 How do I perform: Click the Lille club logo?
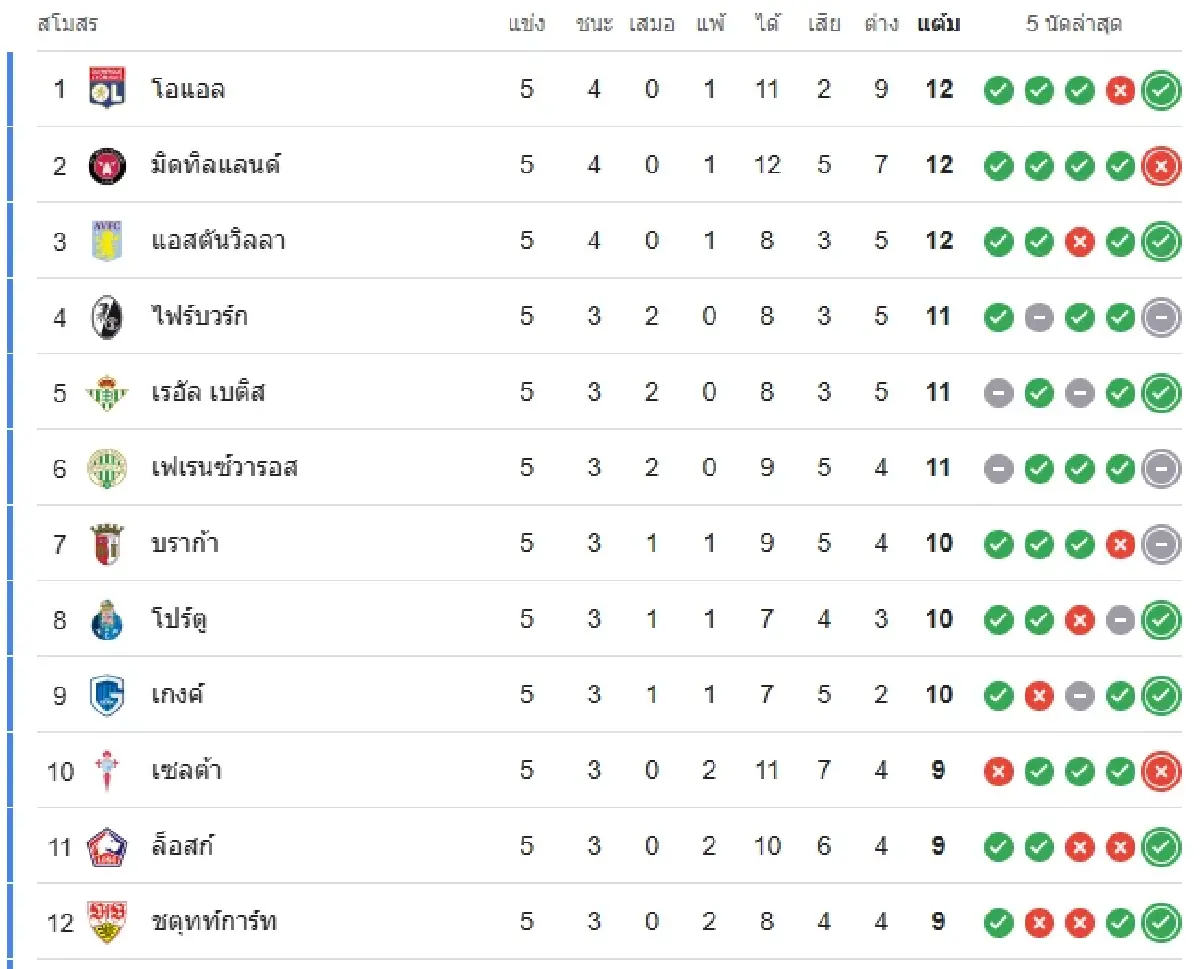tap(106, 847)
